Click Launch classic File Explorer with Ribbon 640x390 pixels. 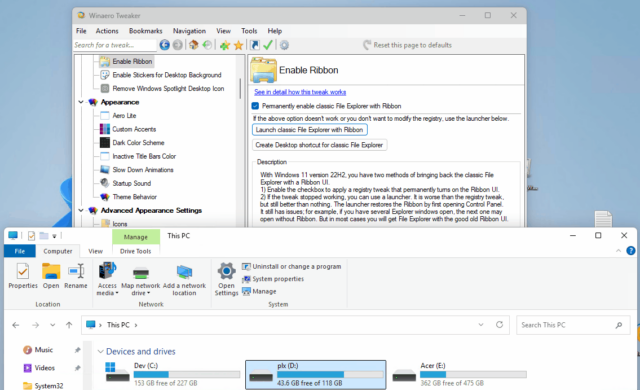pos(309,130)
